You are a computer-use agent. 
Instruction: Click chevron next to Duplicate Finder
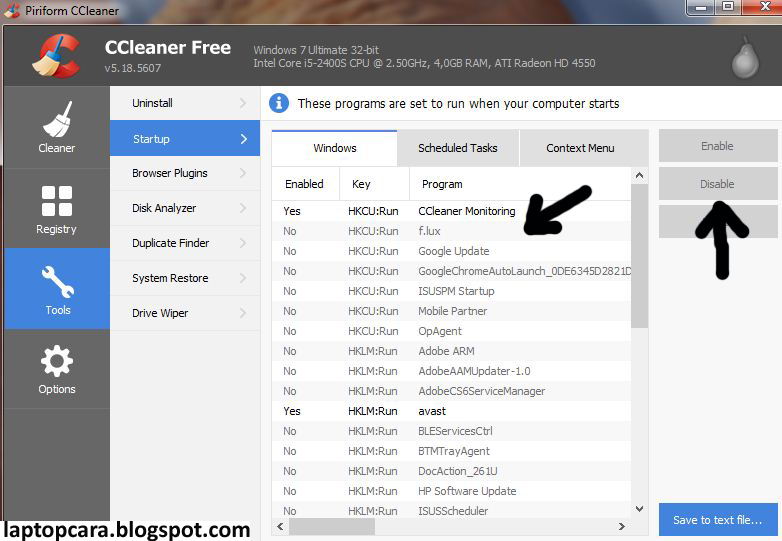click(243, 243)
